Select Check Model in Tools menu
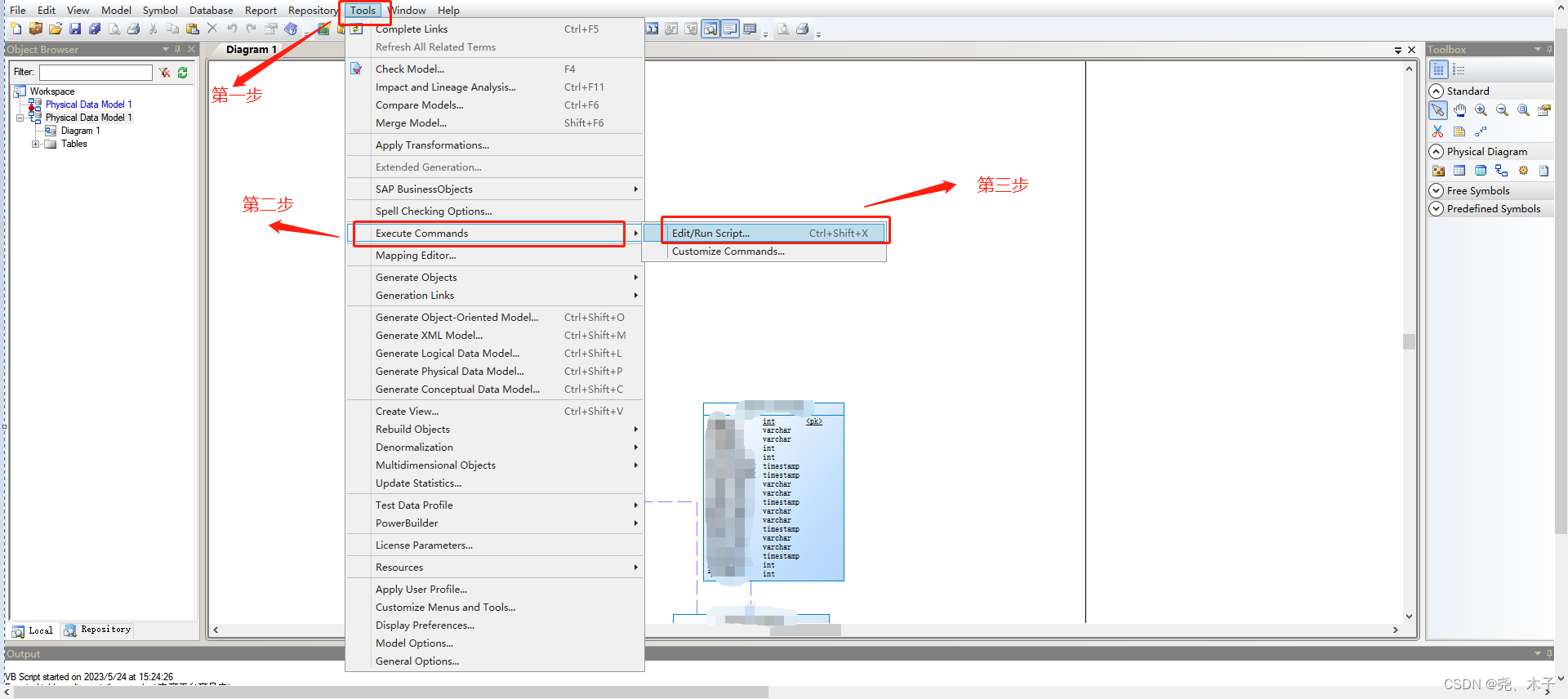Image resolution: width=1568 pixels, height=699 pixels. coord(495,69)
